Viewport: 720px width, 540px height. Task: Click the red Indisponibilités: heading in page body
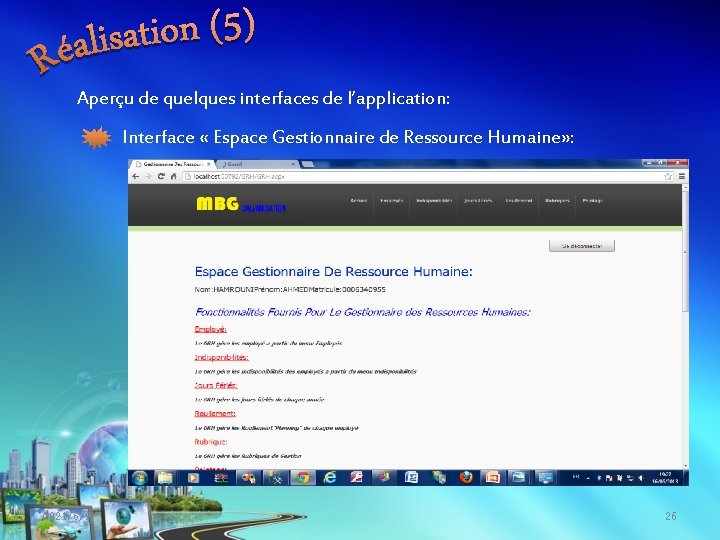pos(221,357)
